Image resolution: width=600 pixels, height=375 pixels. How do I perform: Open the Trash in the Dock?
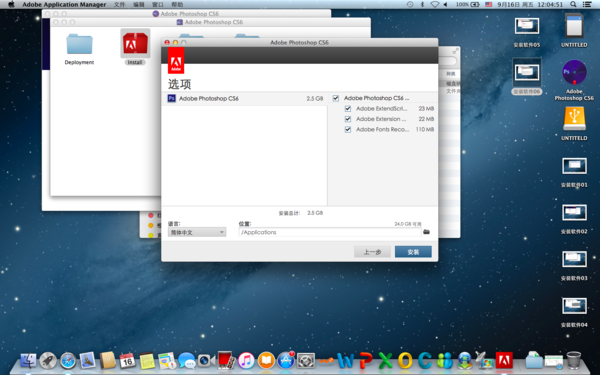[x=573, y=360]
